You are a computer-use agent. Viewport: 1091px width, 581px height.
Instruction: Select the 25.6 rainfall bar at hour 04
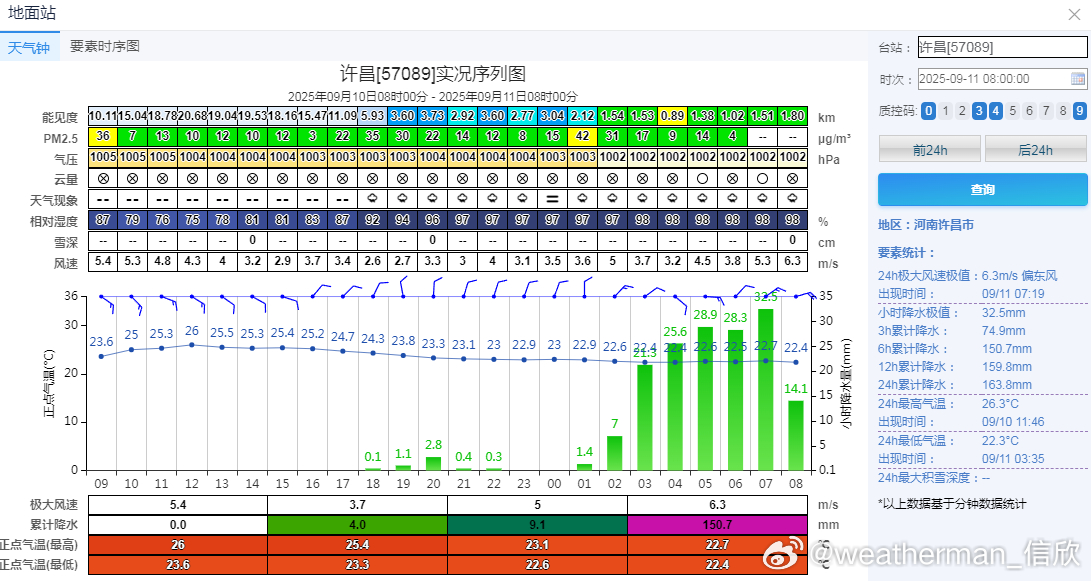675,407
